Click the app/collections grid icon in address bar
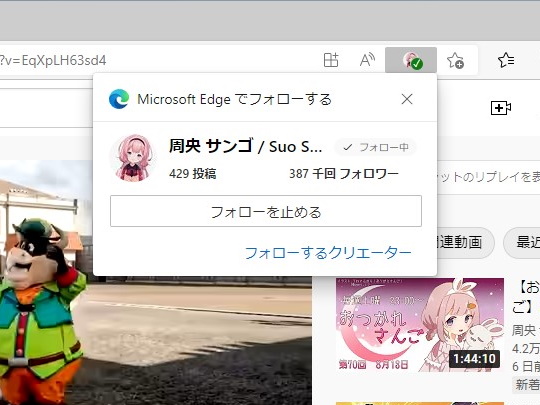The image size is (540, 405). coord(331,60)
